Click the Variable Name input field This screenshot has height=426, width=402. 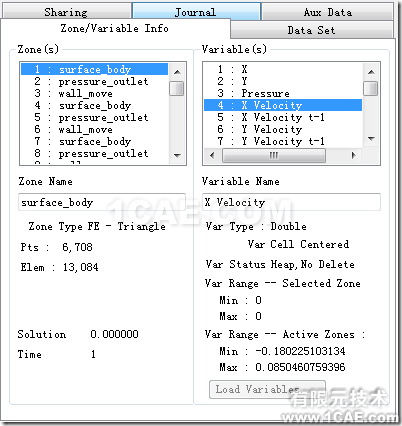291,202
